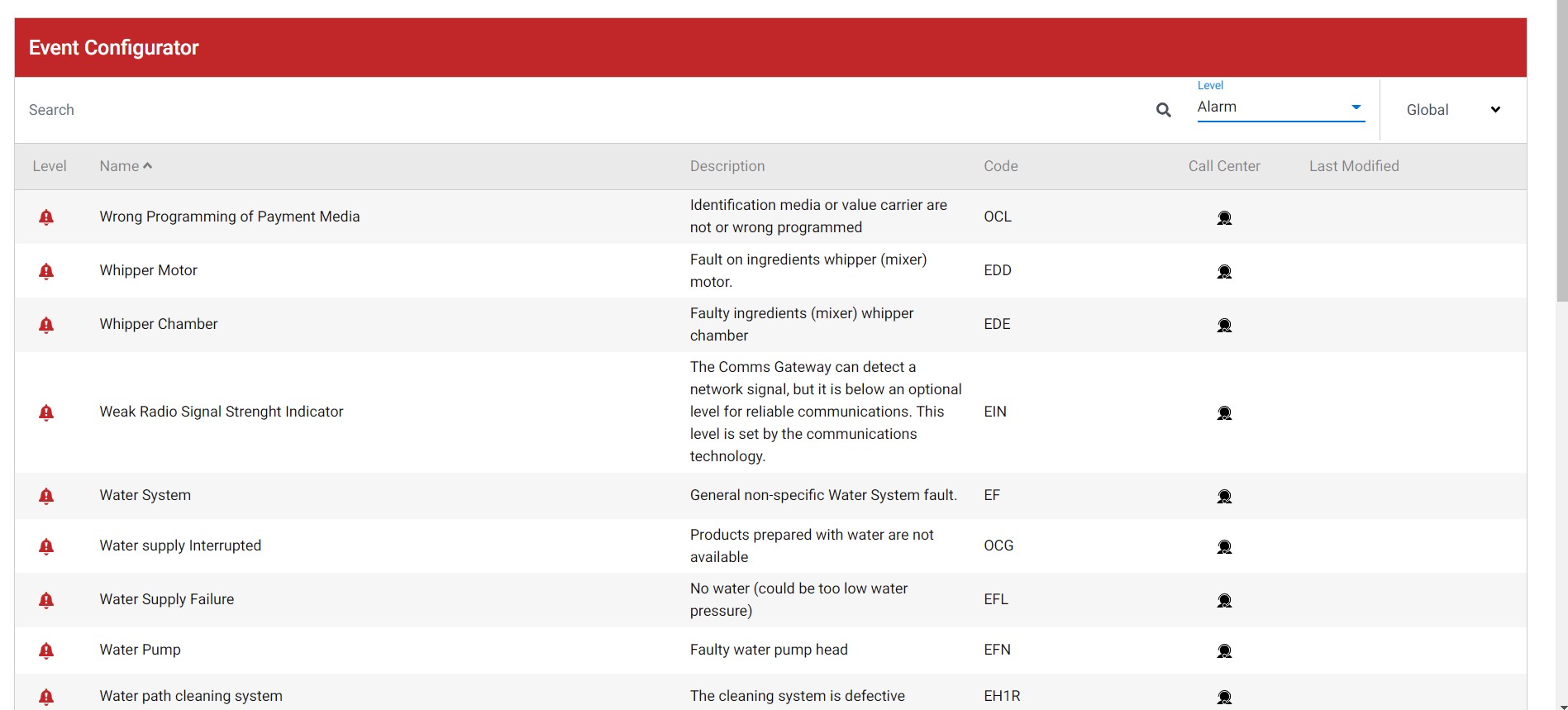Open Water supply Interrupted event row
The image size is (1568, 710).
tap(180, 546)
